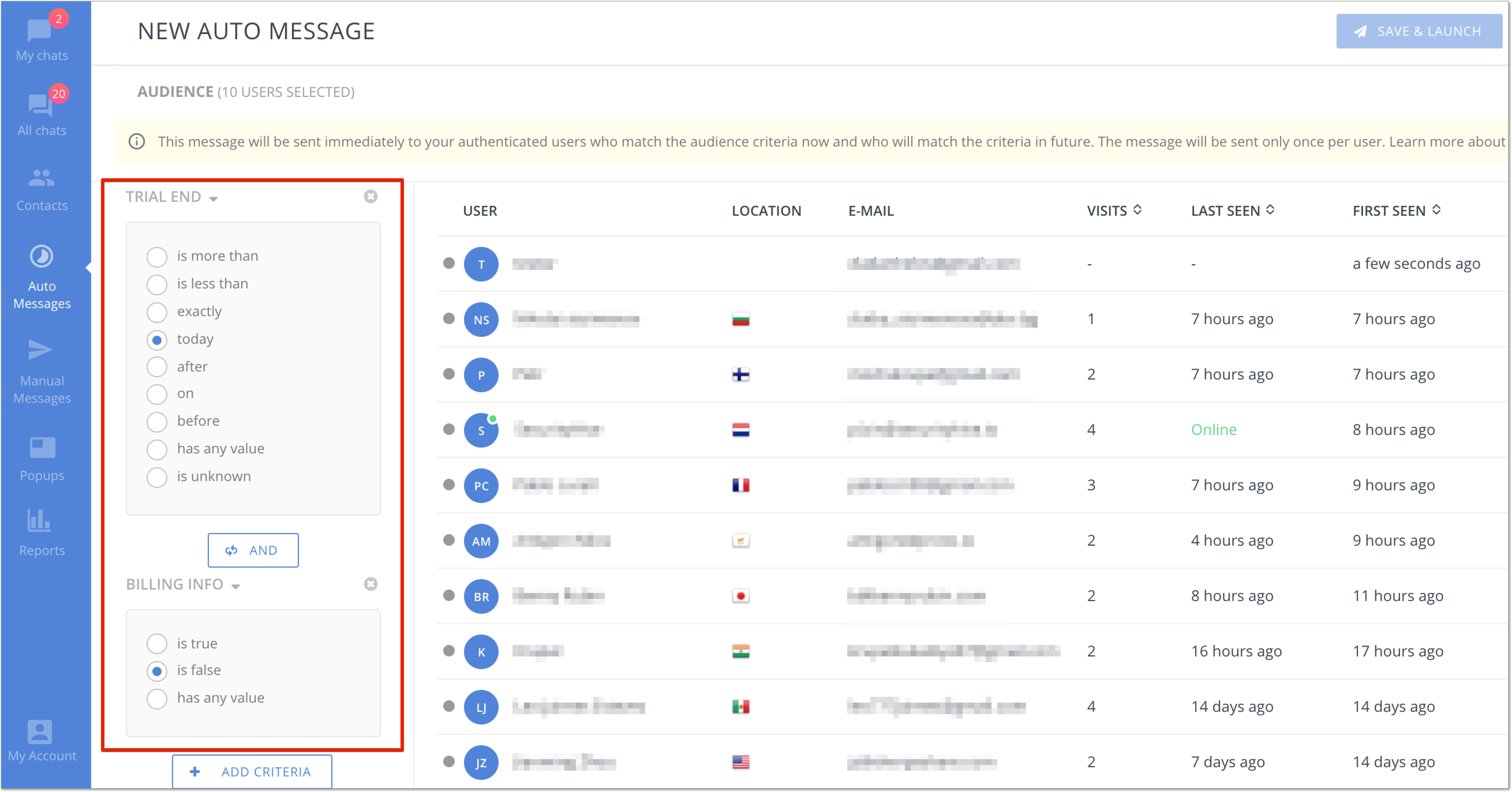
Task: Open My chats in sidebar
Action: tap(42, 39)
